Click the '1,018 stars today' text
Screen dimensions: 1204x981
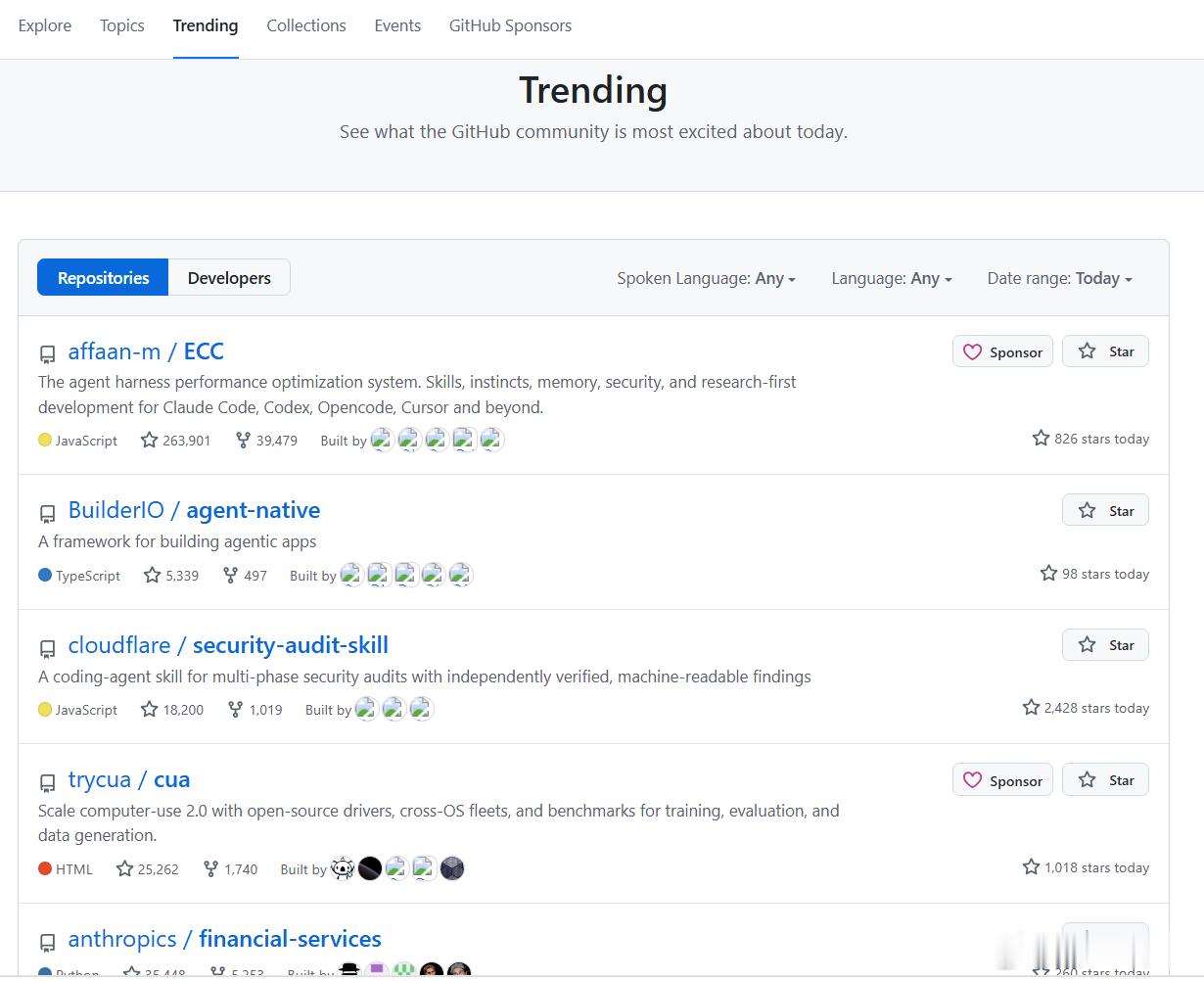coord(1096,867)
